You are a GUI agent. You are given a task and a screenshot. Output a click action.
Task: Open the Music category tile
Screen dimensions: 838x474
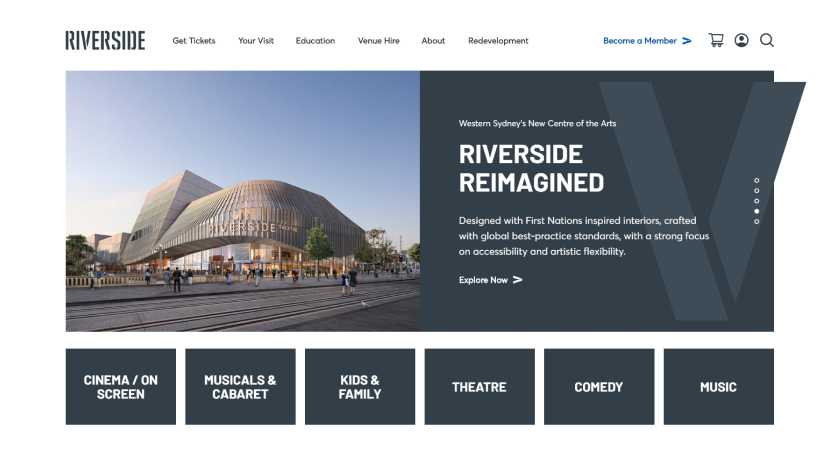pyautogui.click(x=718, y=387)
